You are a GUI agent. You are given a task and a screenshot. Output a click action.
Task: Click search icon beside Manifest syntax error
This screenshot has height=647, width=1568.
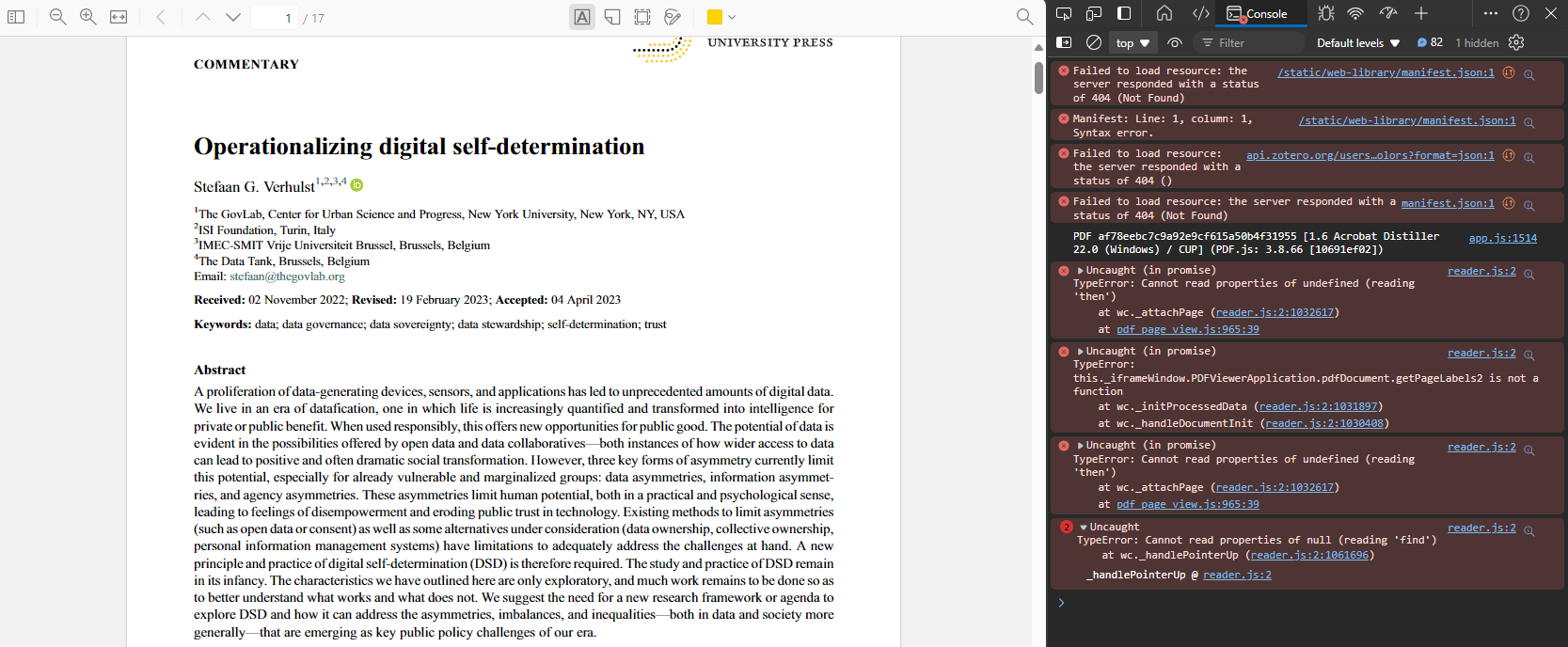[x=1529, y=122]
